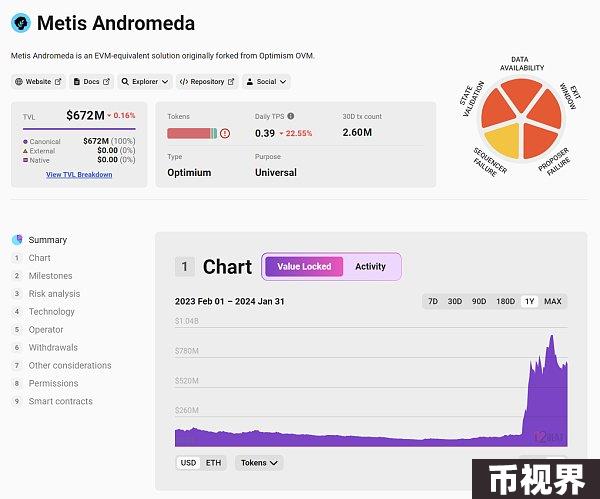Click the tokens breakdown bar
600x499 pixels.
192,133
